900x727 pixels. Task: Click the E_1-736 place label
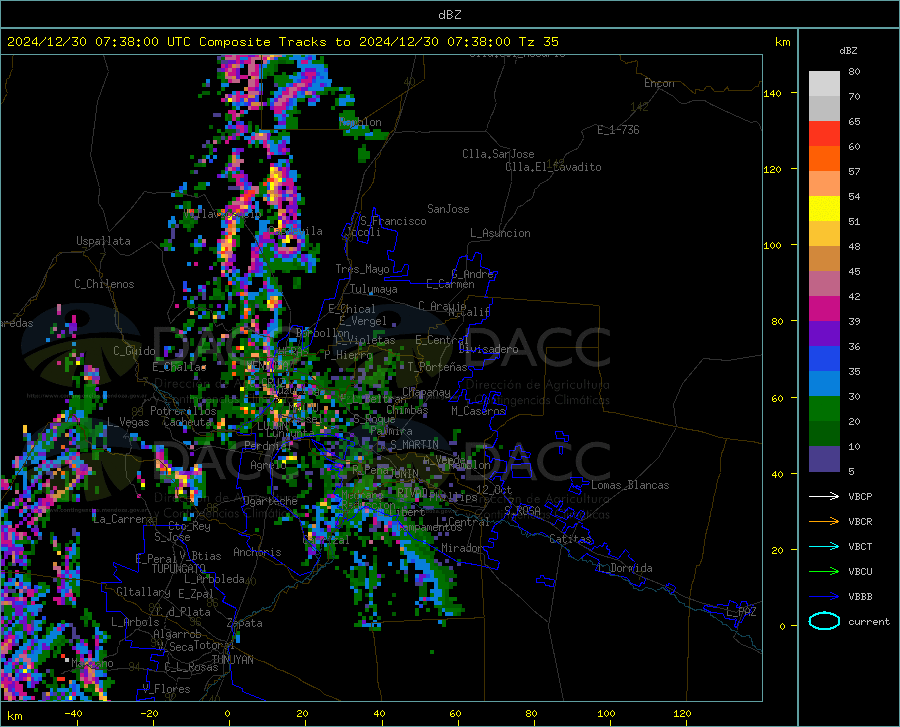tap(618, 130)
